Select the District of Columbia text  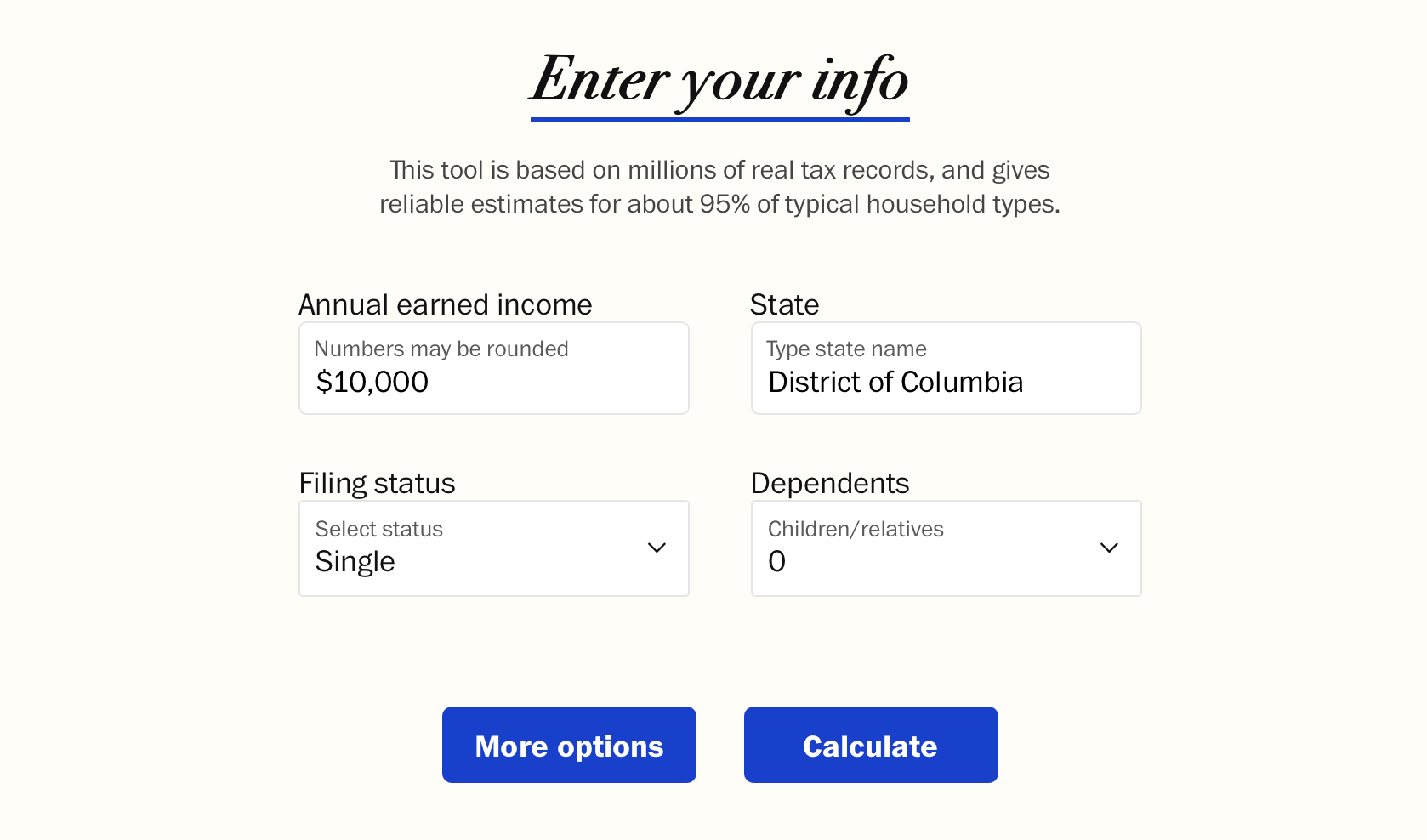895,383
